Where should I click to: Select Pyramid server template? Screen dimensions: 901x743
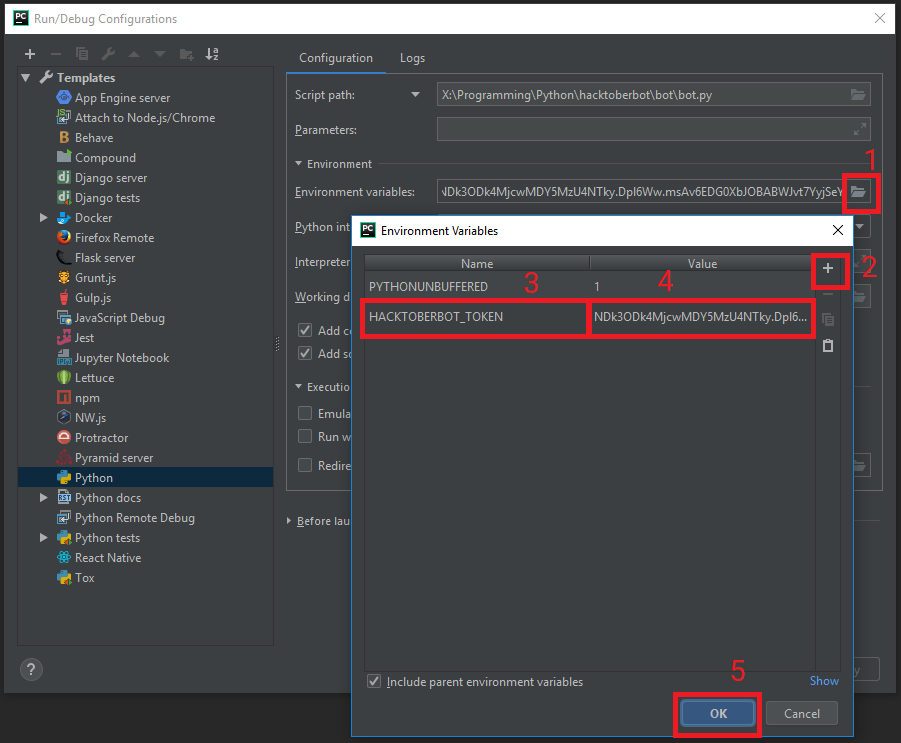pos(105,458)
